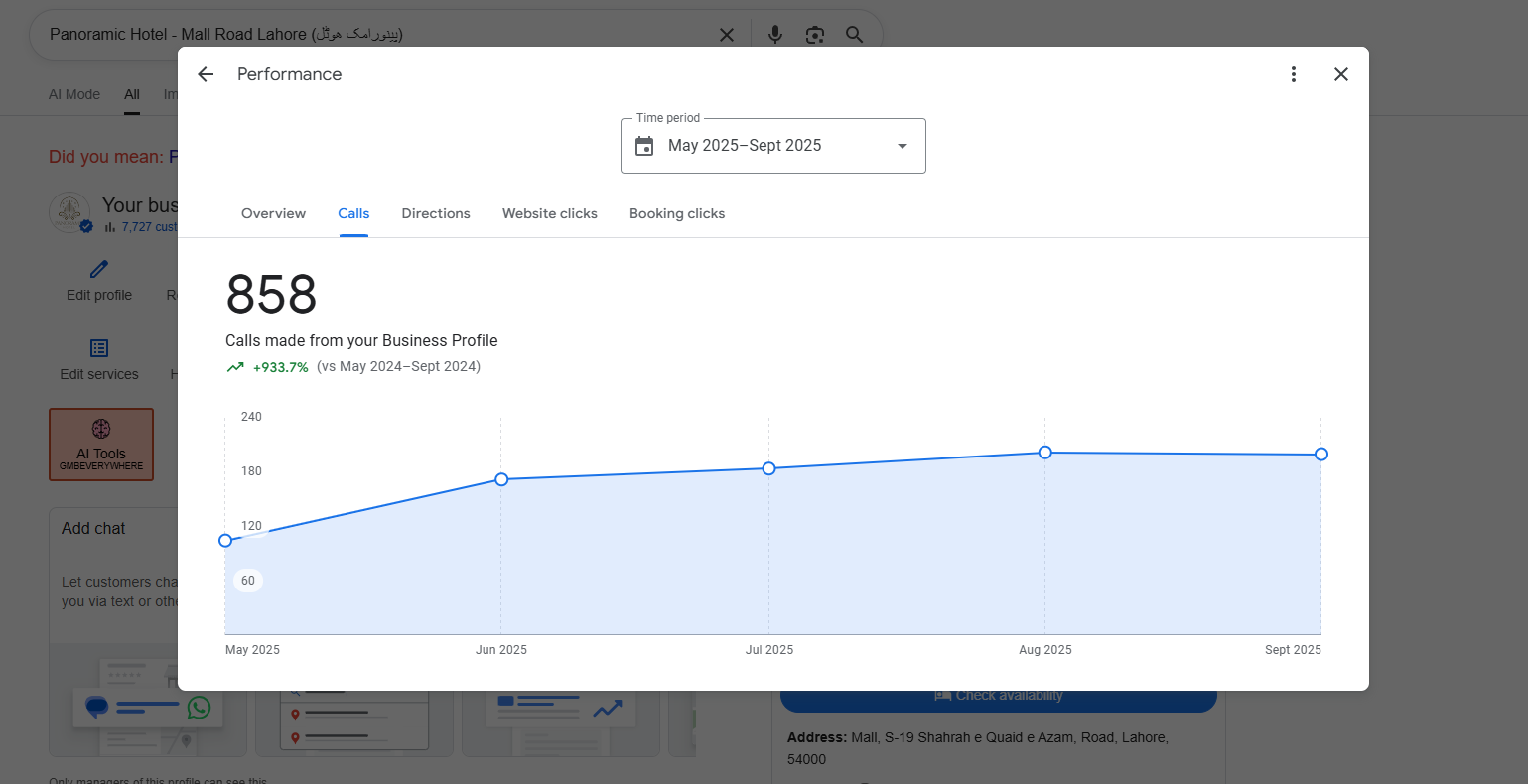Click the magnifying glass search icon
1528x784 pixels.
pos(854,35)
